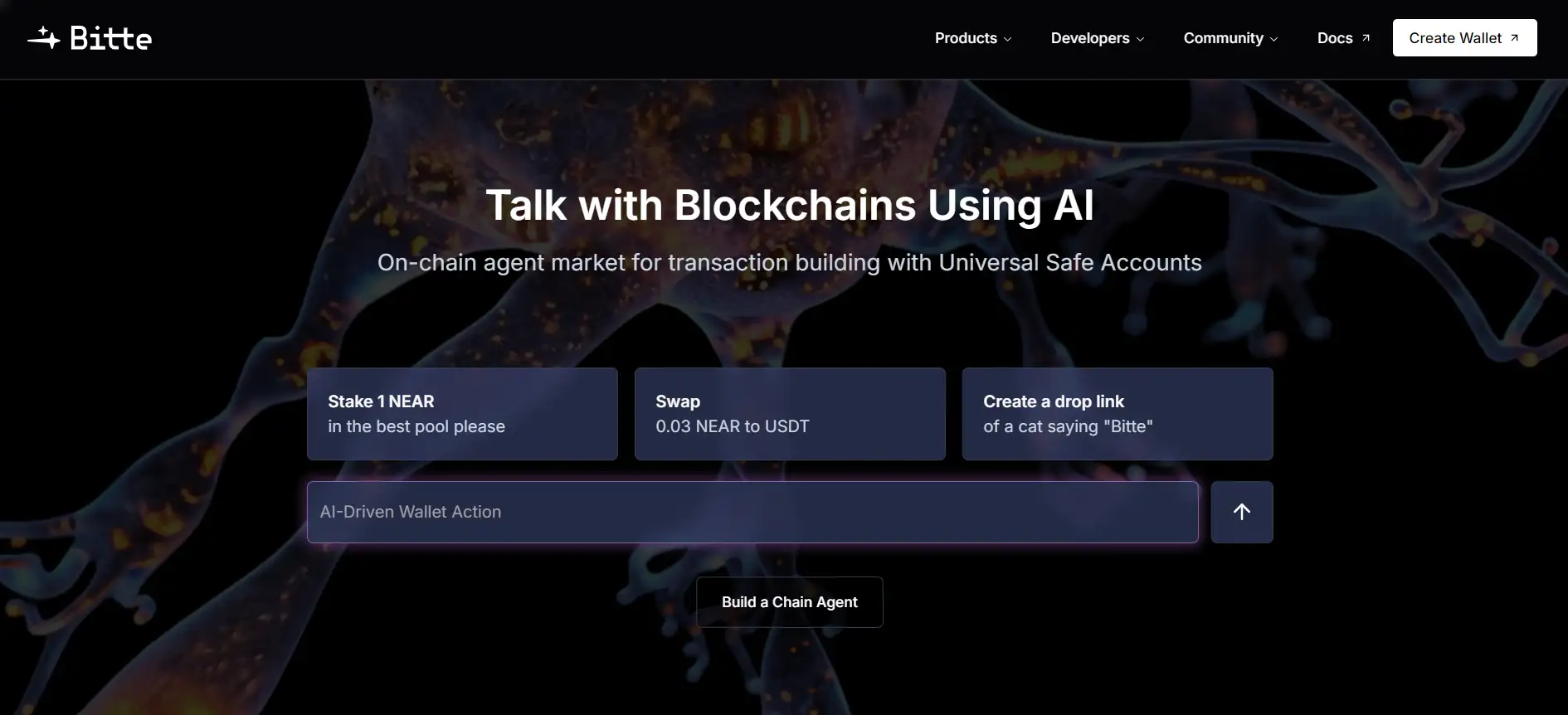Viewport: 1568px width, 715px height.
Task: Expand the Community dropdown chevron
Action: (x=1274, y=39)
